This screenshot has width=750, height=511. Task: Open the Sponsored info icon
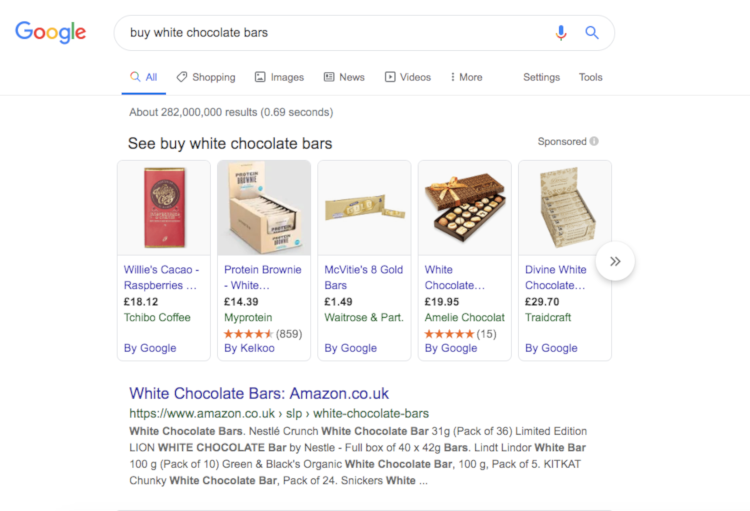[594, 141]
